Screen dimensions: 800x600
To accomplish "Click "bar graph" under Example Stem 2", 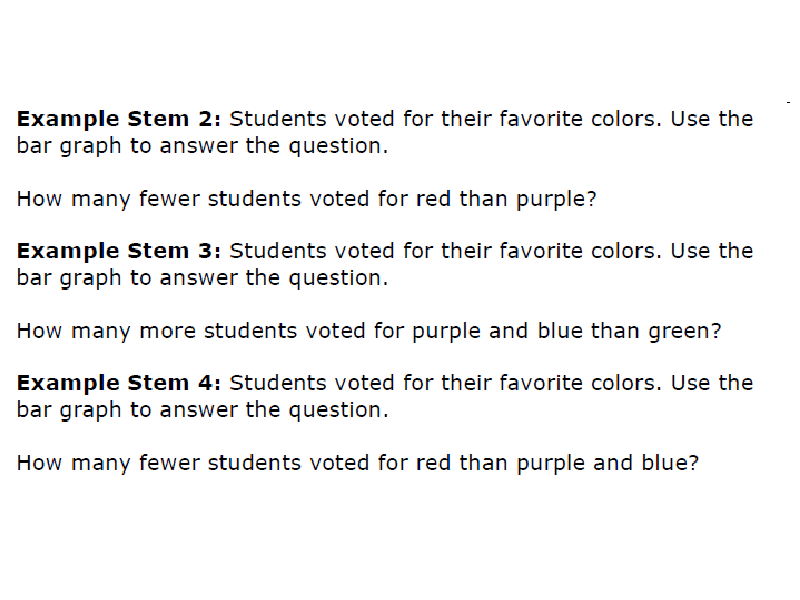I will (69, 147).
